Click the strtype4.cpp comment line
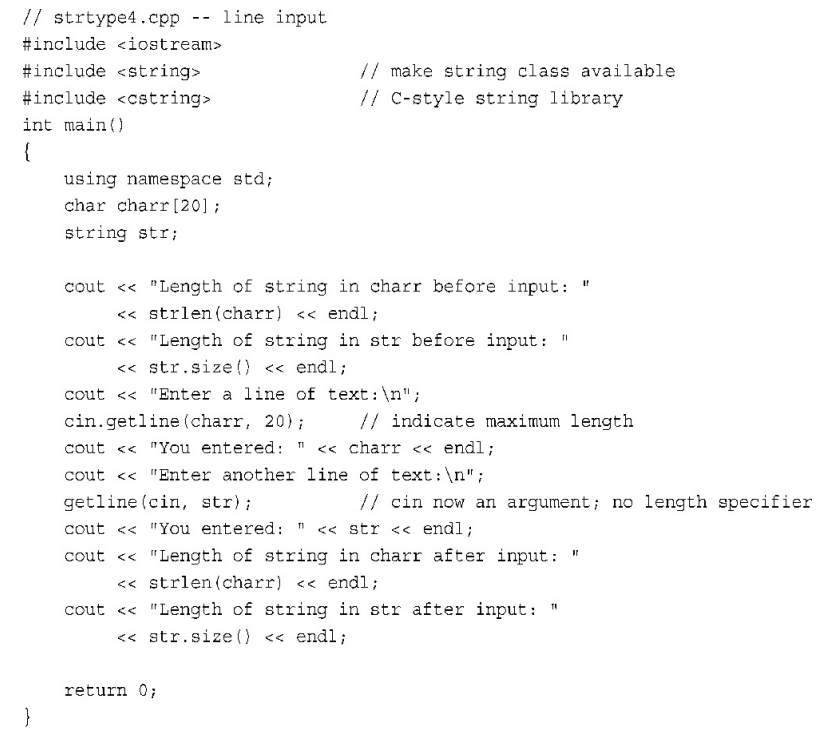Viewport: 818px width, 736px height. 175,18
